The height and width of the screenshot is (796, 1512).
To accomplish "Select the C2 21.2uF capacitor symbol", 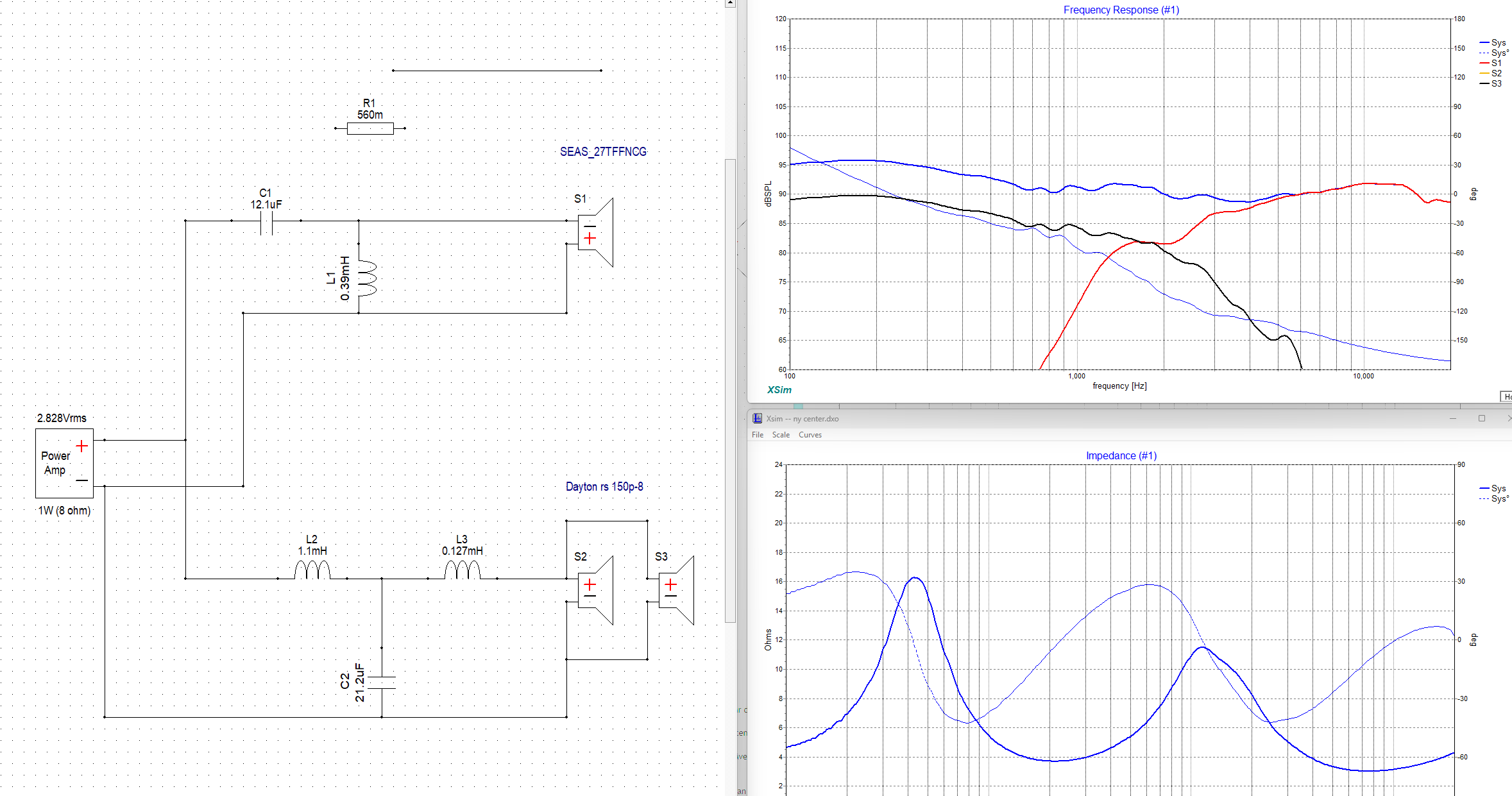I will point(382,682).
